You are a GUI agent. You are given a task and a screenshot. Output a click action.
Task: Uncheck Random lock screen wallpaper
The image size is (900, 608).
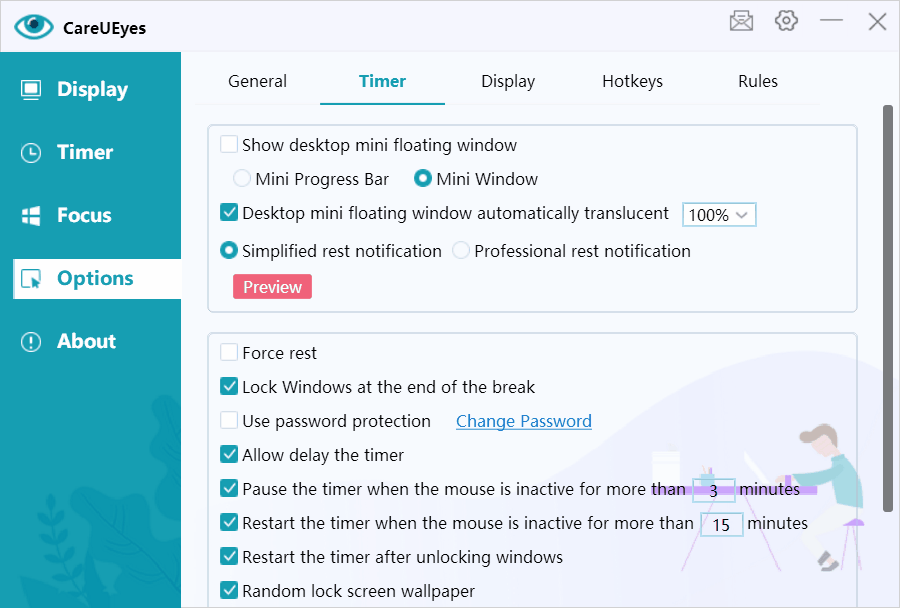tap(229, 590)
